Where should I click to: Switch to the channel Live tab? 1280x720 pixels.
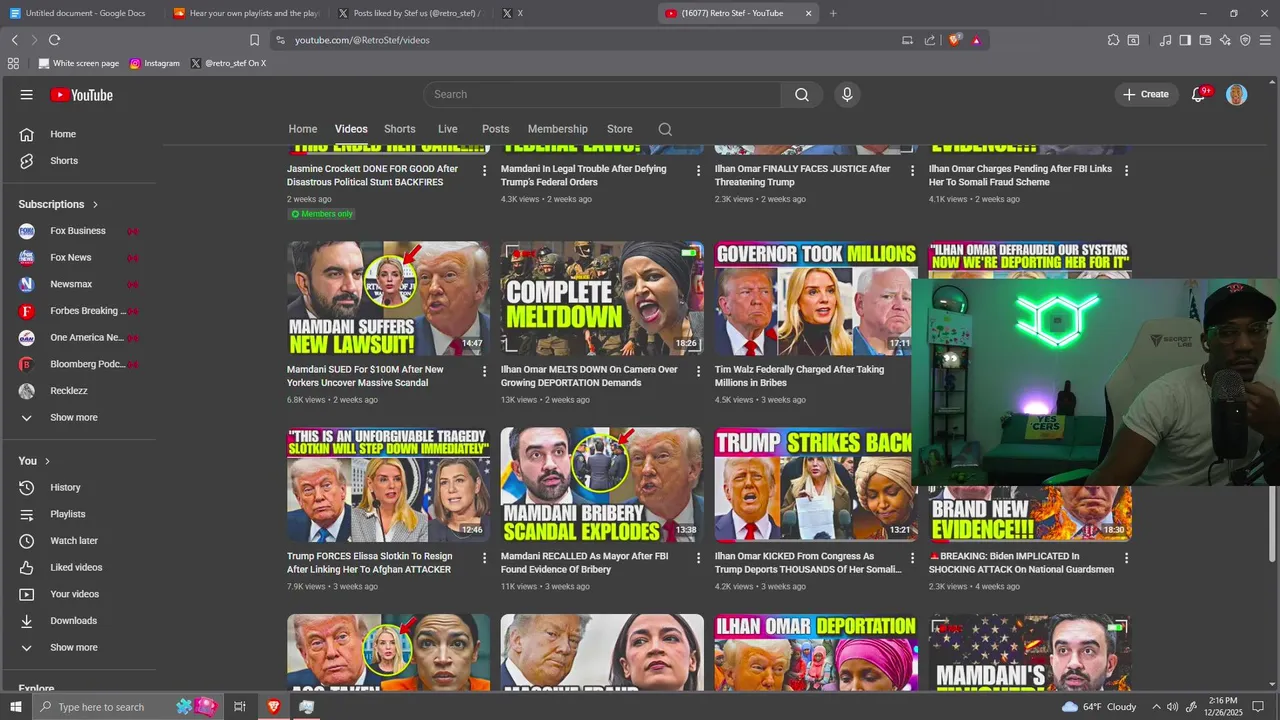point(448,129)
